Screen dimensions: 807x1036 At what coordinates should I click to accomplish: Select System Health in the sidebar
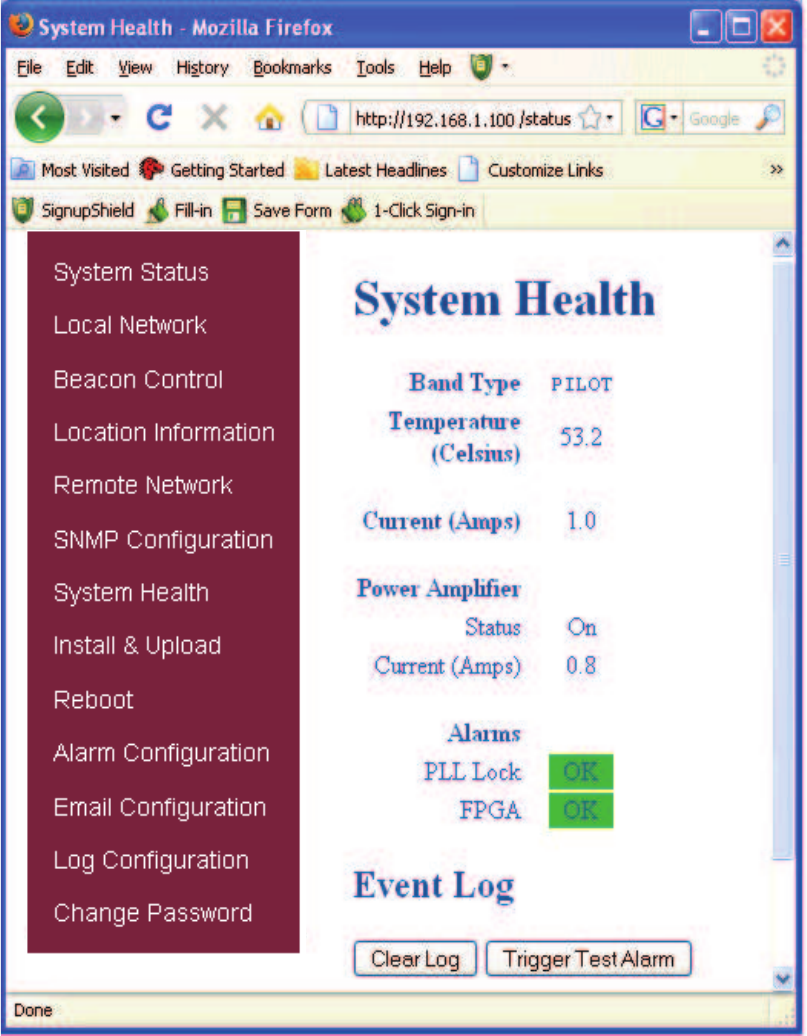coord(131,593)
